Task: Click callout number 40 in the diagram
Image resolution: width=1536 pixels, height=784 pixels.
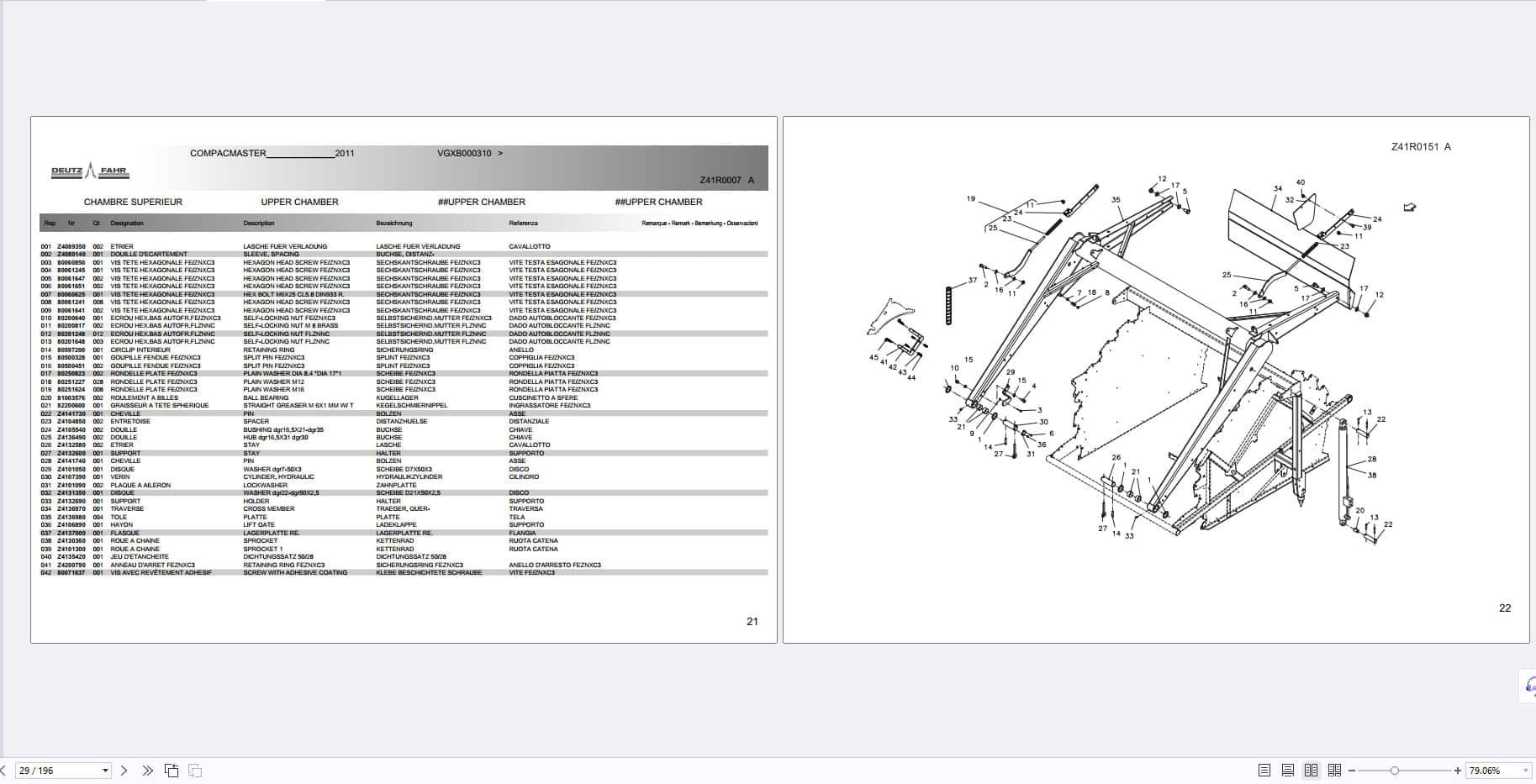Action: [x=1301, y=182]
